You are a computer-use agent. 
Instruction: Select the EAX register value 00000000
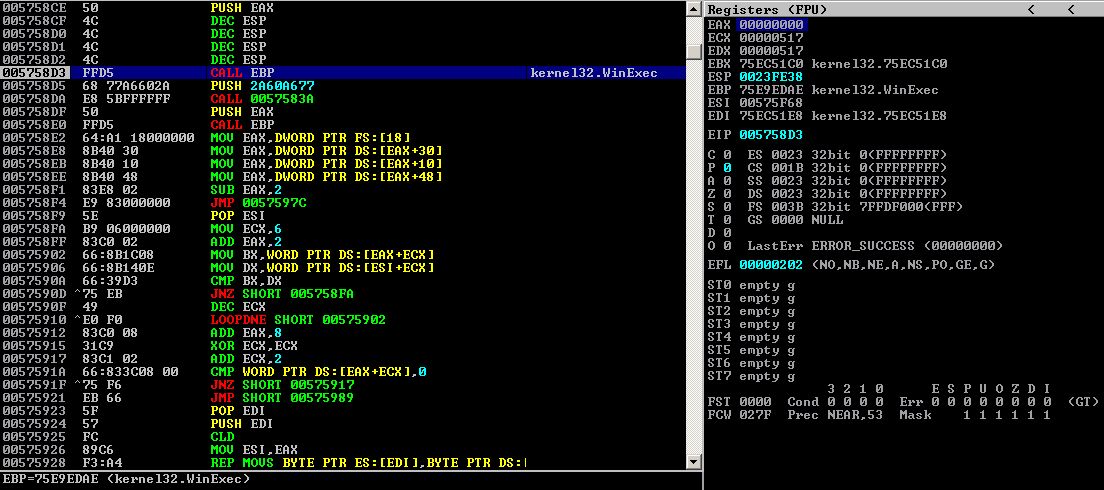[771, 24]
